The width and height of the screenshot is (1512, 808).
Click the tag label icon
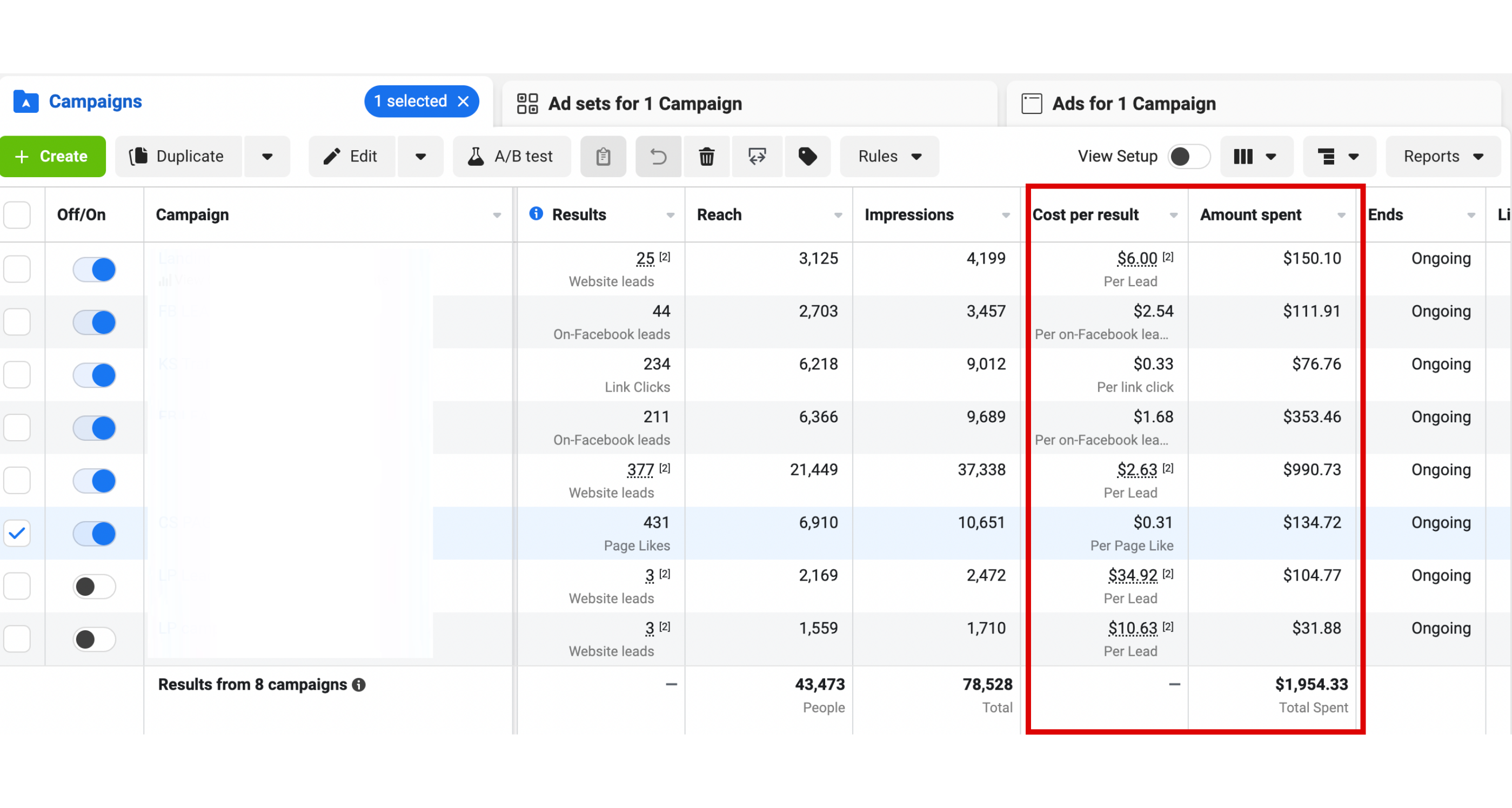point(808,157)
